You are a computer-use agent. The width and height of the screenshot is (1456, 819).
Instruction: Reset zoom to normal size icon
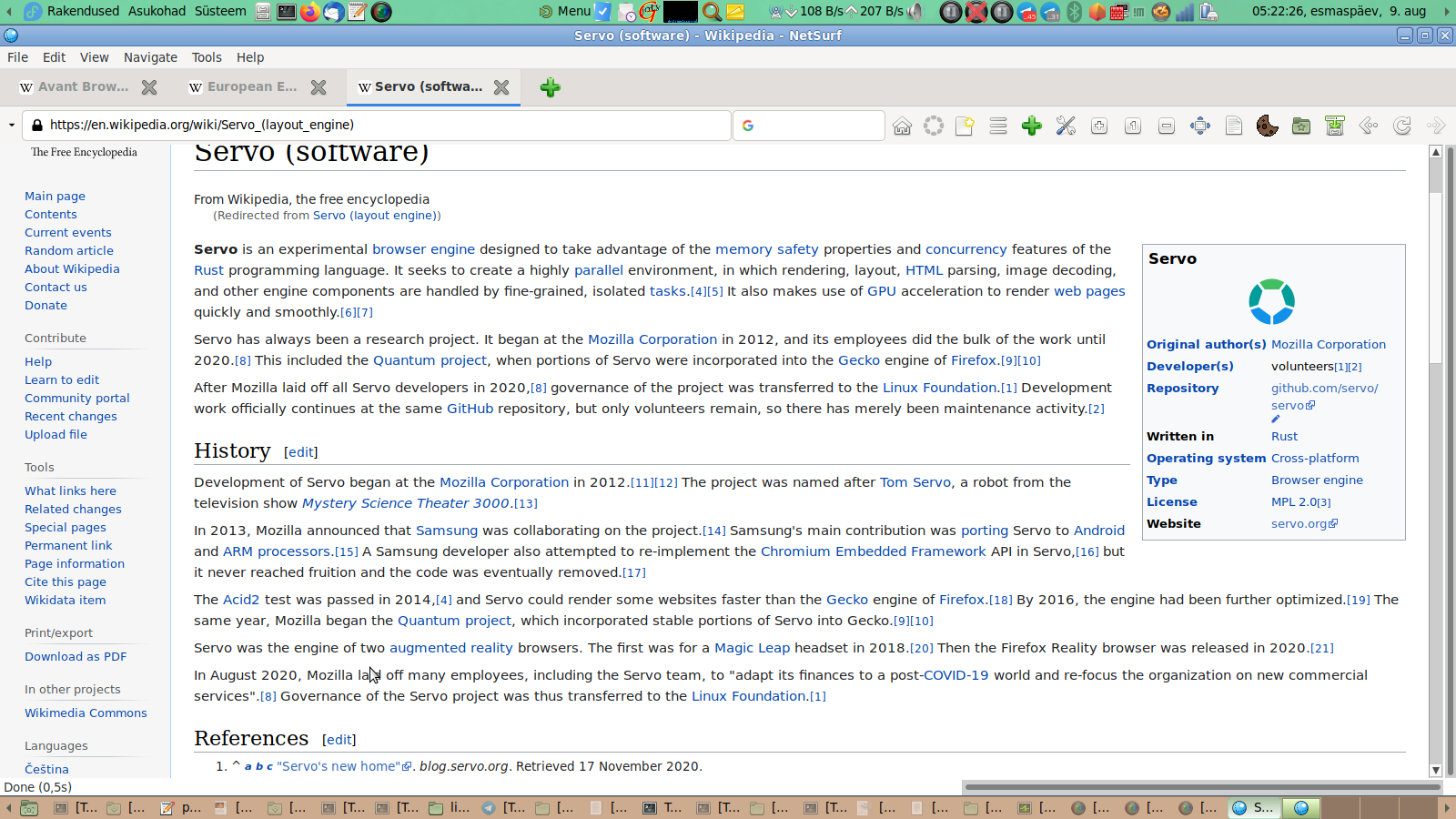click(x=1133, y=126)
